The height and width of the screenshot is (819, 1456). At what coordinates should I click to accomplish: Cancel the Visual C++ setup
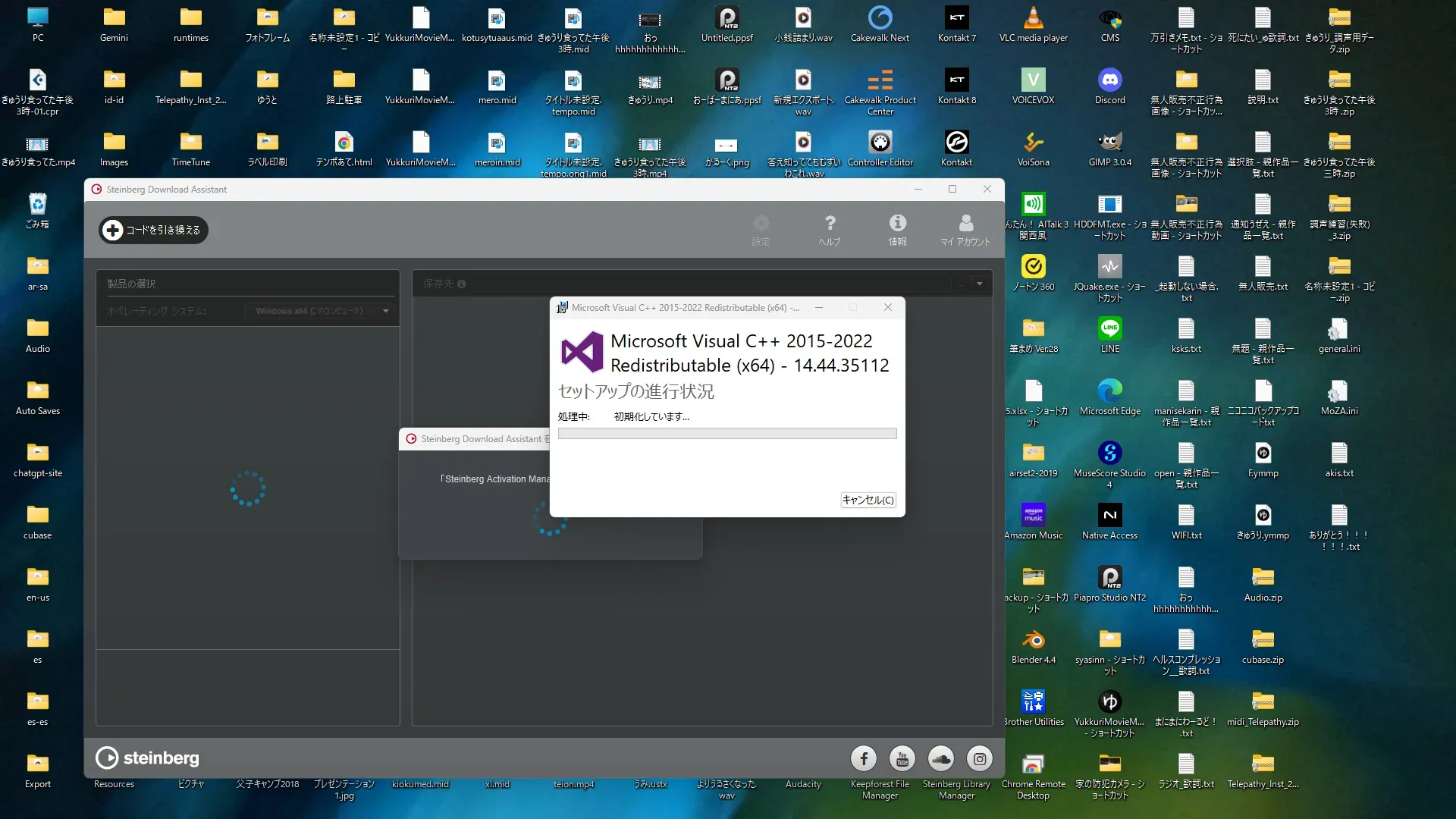pyautogui.click(x=868, y=500)
